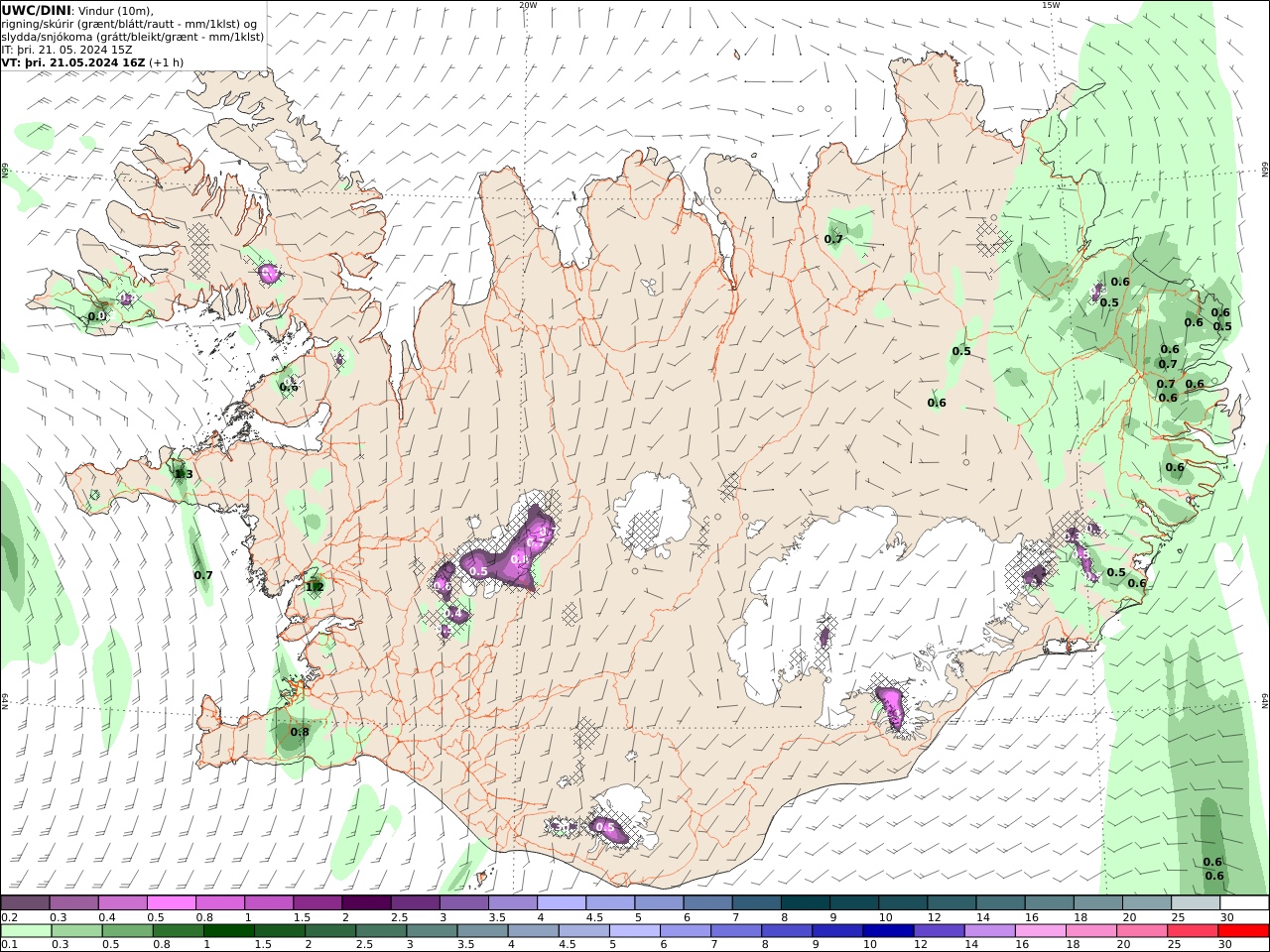Select the light pink 16 rain legend swatch

tap(1040, 931)
